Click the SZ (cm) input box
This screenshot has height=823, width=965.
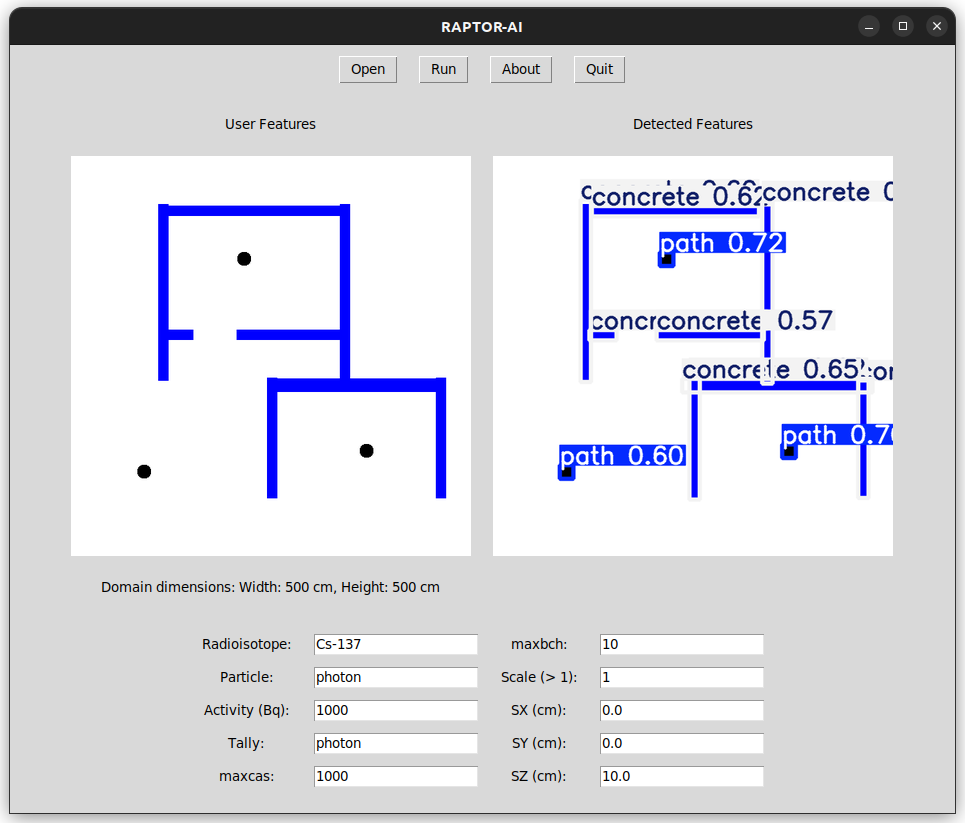[x=681, y=777]
